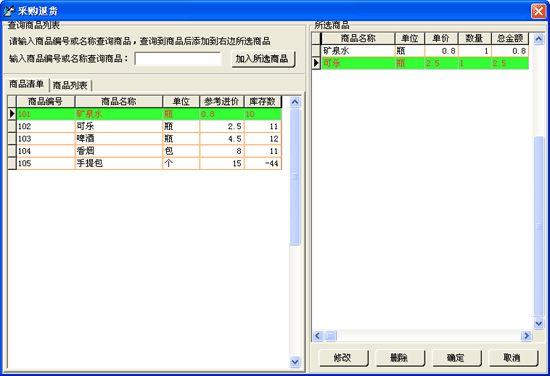Click the down arrow of the product list scrollbar
Screen dimensions: 550x376
click(295, 362)
